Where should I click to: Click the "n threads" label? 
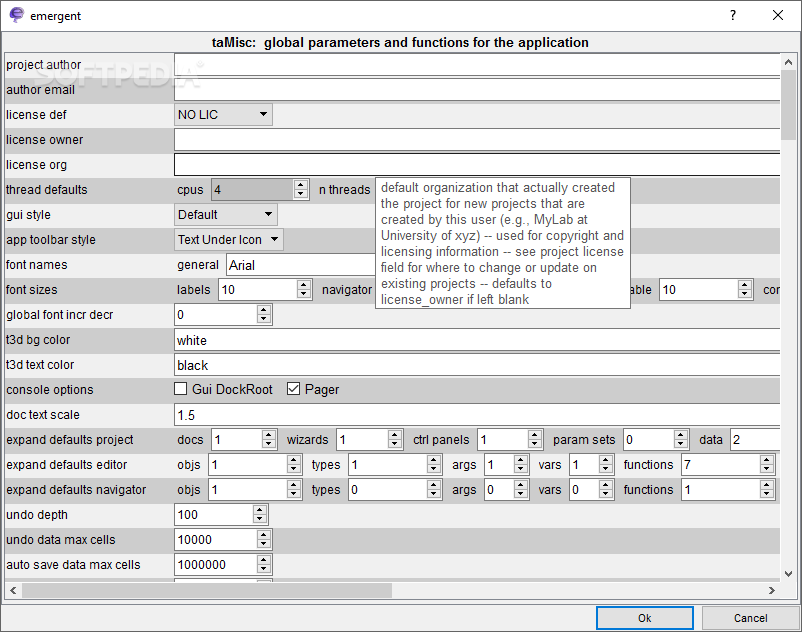344,190
